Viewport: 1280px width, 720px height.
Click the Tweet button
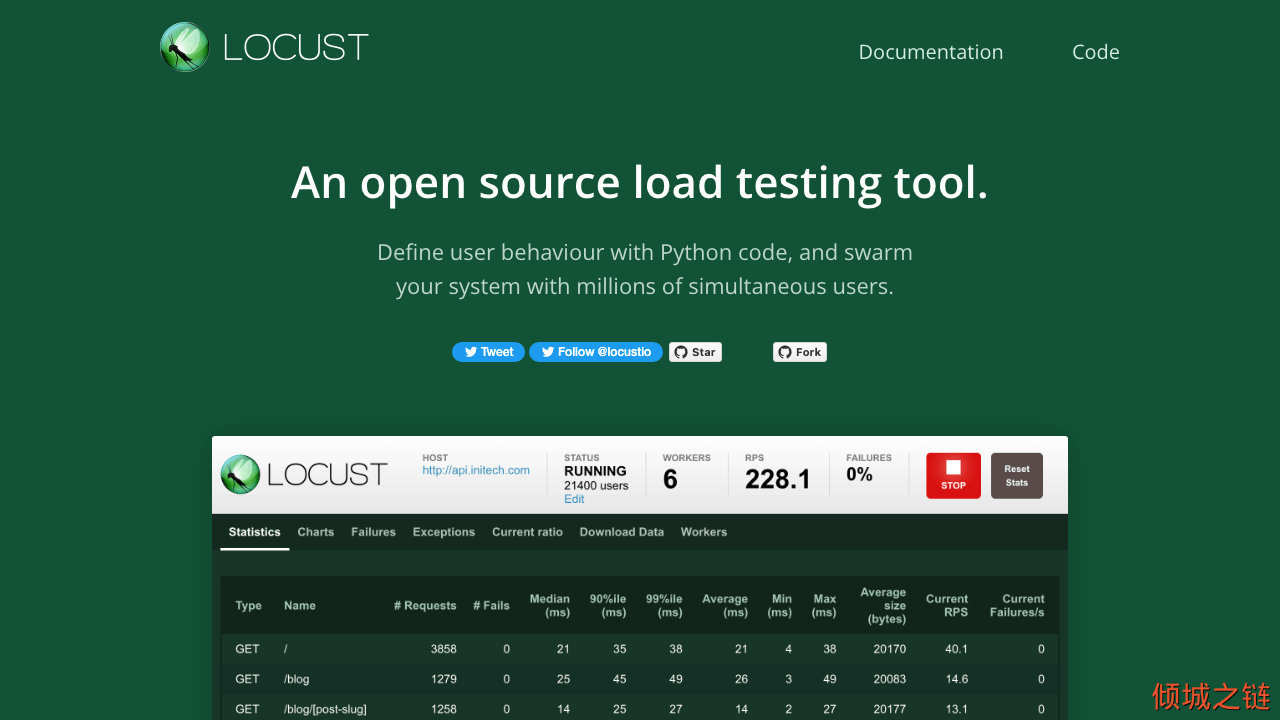pyautogui.click(x=488, y=352)
